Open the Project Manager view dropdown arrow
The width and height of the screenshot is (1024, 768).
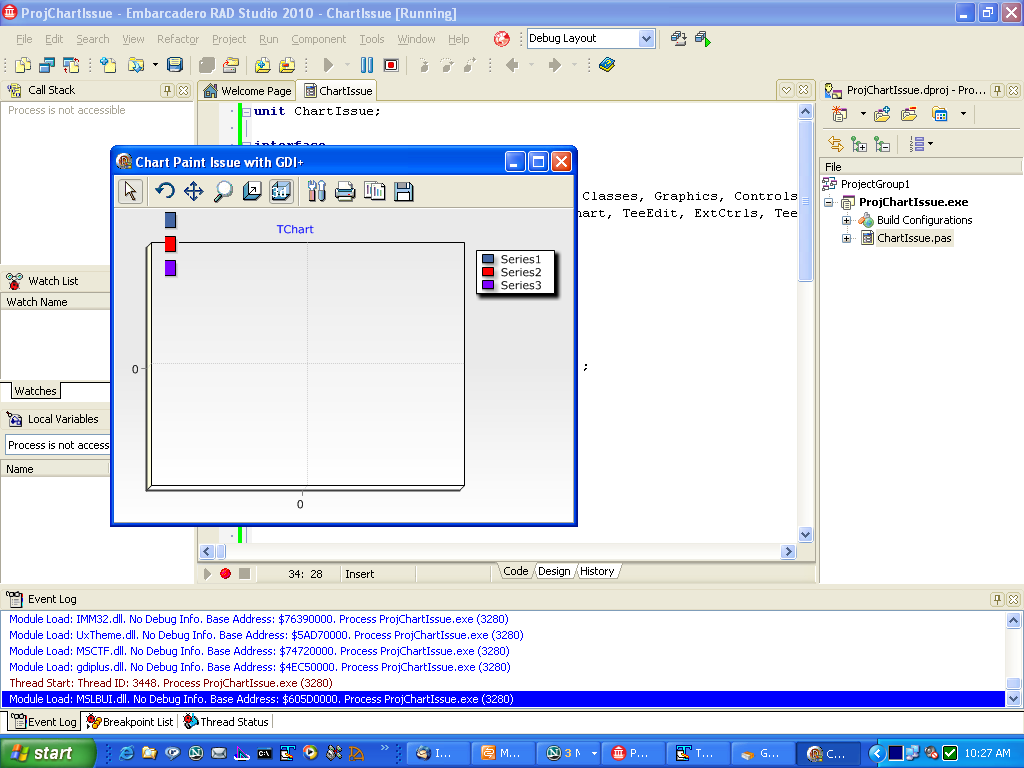(x=963, y=114)
